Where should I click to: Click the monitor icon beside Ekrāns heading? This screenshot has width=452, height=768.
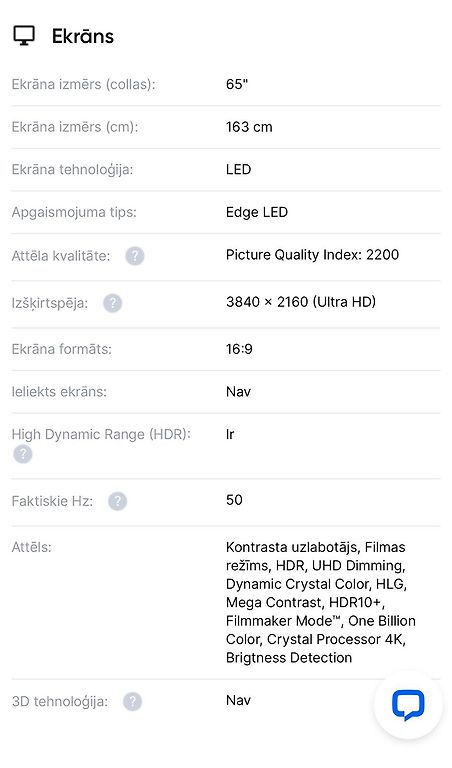tap(24, 36)
